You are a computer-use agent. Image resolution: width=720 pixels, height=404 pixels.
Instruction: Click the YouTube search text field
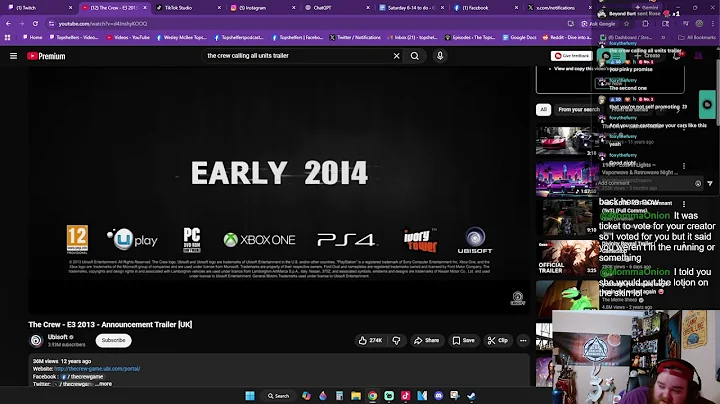coord(296,56)
